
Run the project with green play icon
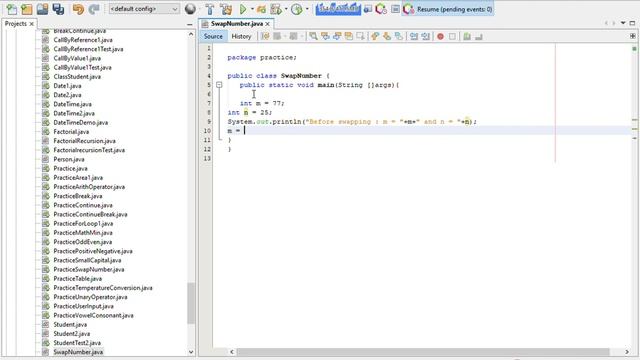click(x=243, y=9)
